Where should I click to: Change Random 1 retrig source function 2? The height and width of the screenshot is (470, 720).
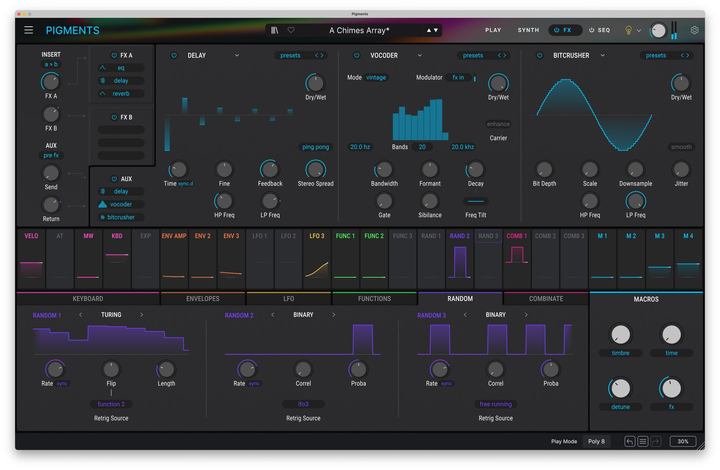coord(111,404)
